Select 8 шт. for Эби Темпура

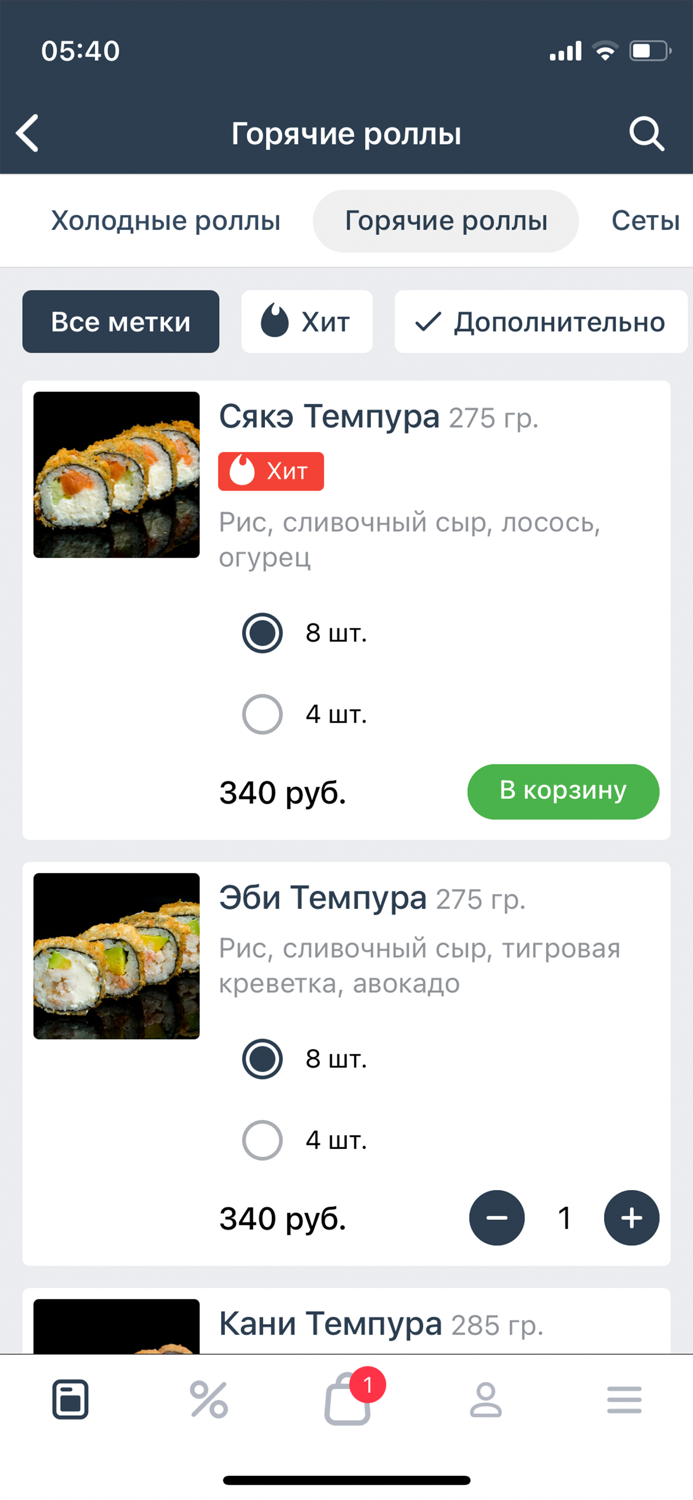pyautogui.click(x=262, y=1060)
